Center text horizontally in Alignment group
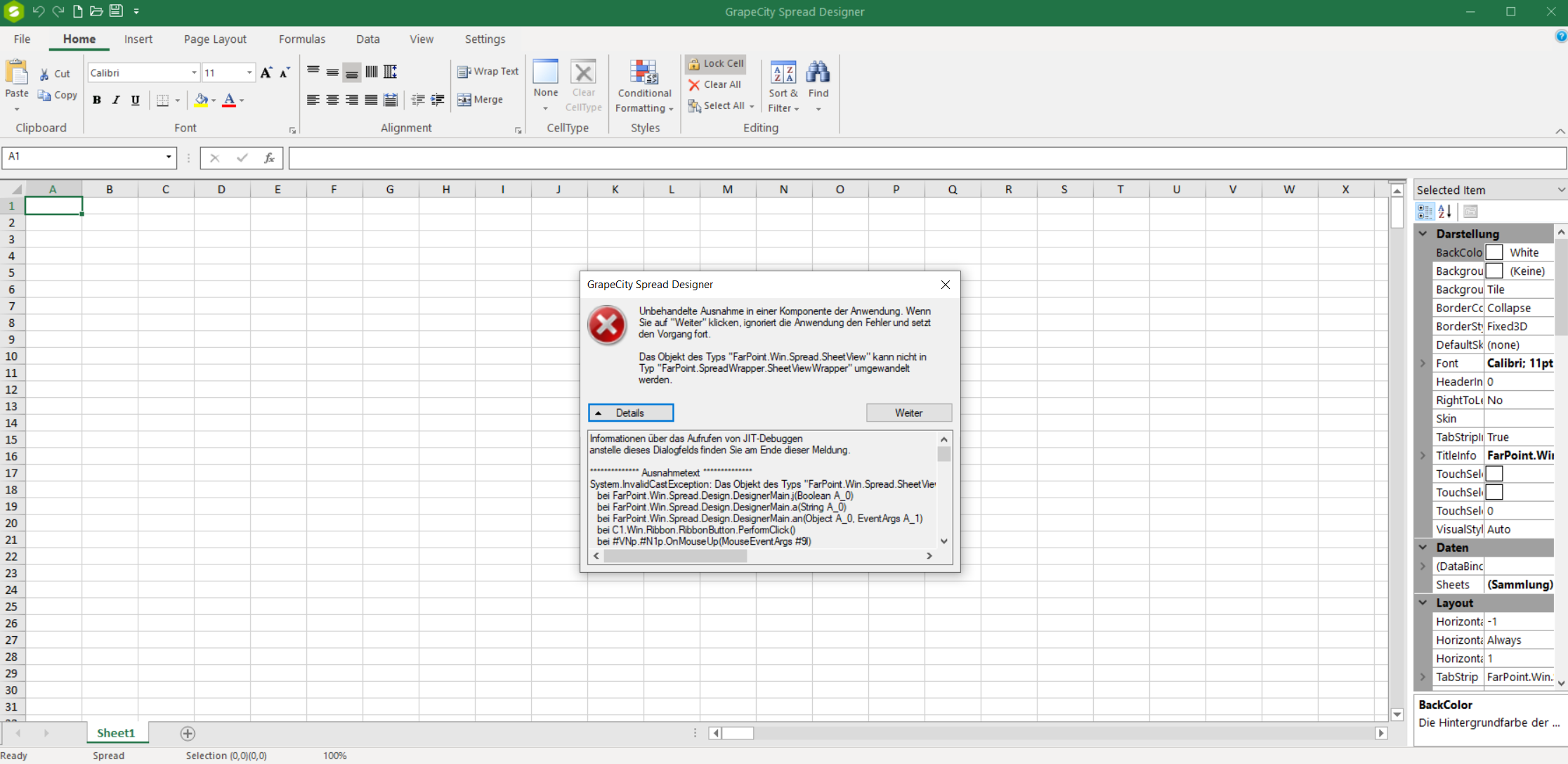1568x764 pixels. pyautogui.click(x=332, y=100)
